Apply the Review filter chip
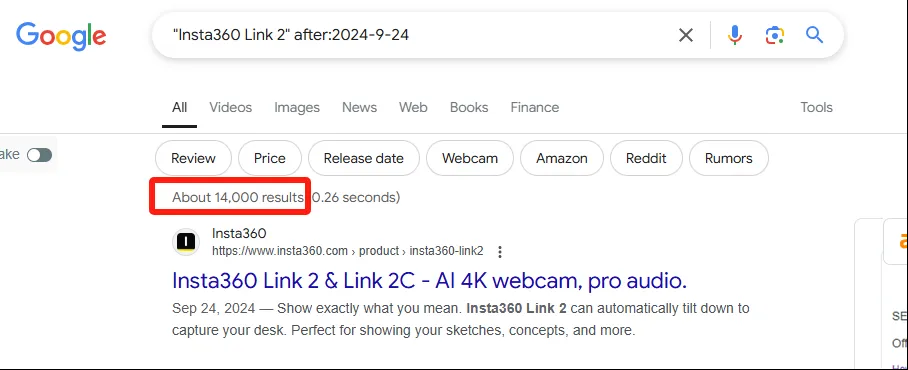The height and width of the screenshot is (370, 908). (193, 158)
